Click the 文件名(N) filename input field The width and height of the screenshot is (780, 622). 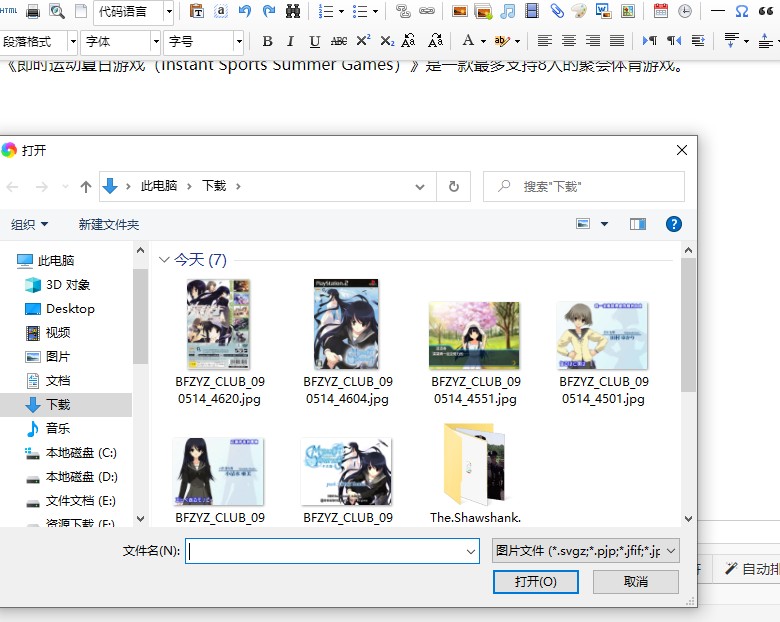click(332, 551)
